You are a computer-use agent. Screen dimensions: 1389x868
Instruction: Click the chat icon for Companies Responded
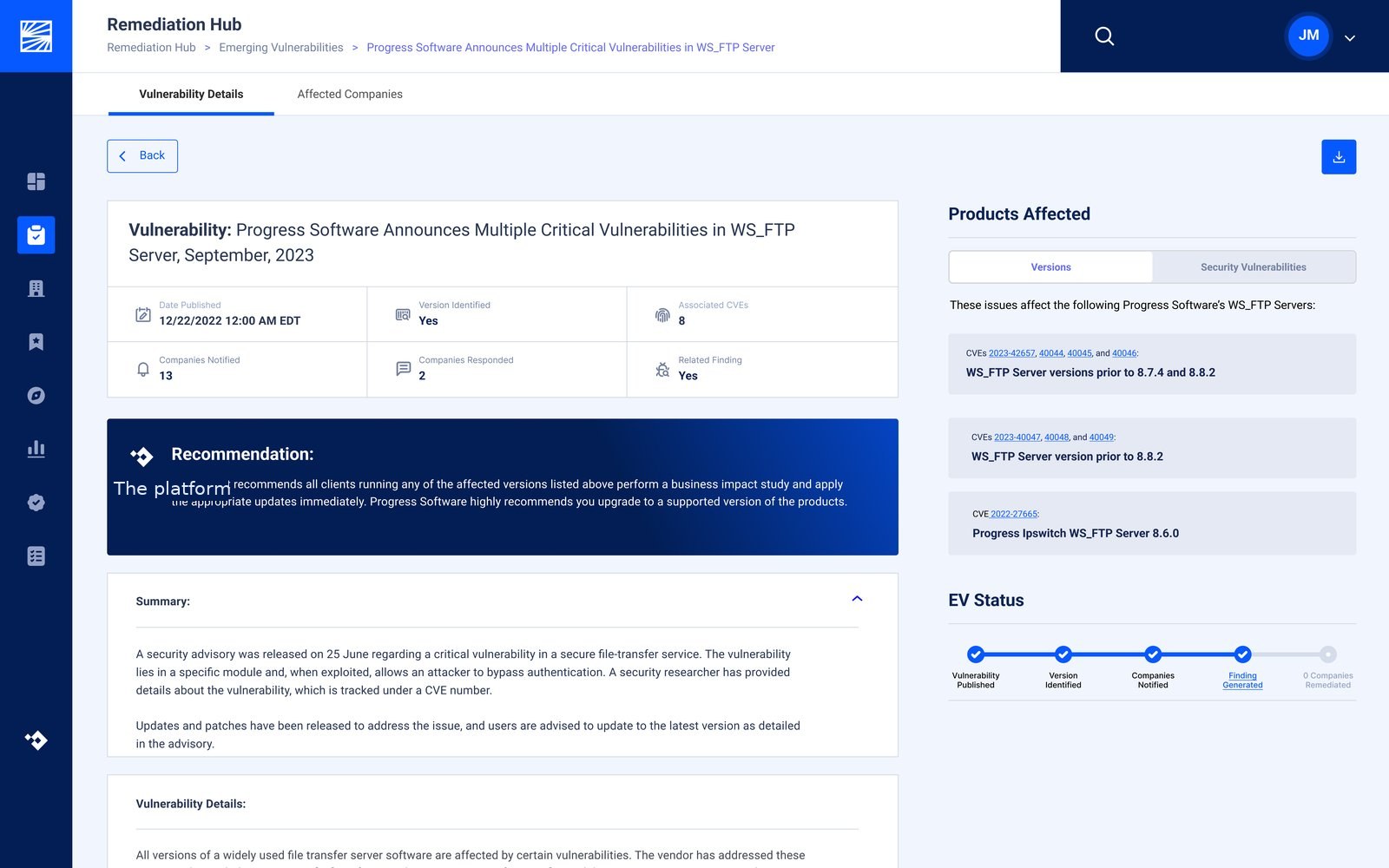pyautogui.click(x=403, y=369)
